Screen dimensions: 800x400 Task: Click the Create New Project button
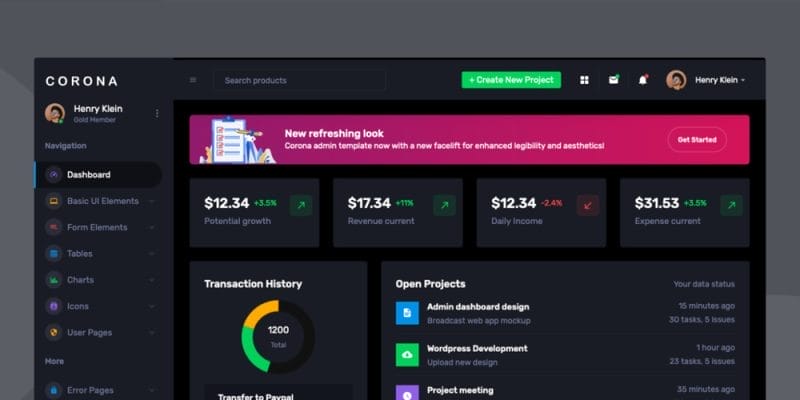[x=511, y=80]
